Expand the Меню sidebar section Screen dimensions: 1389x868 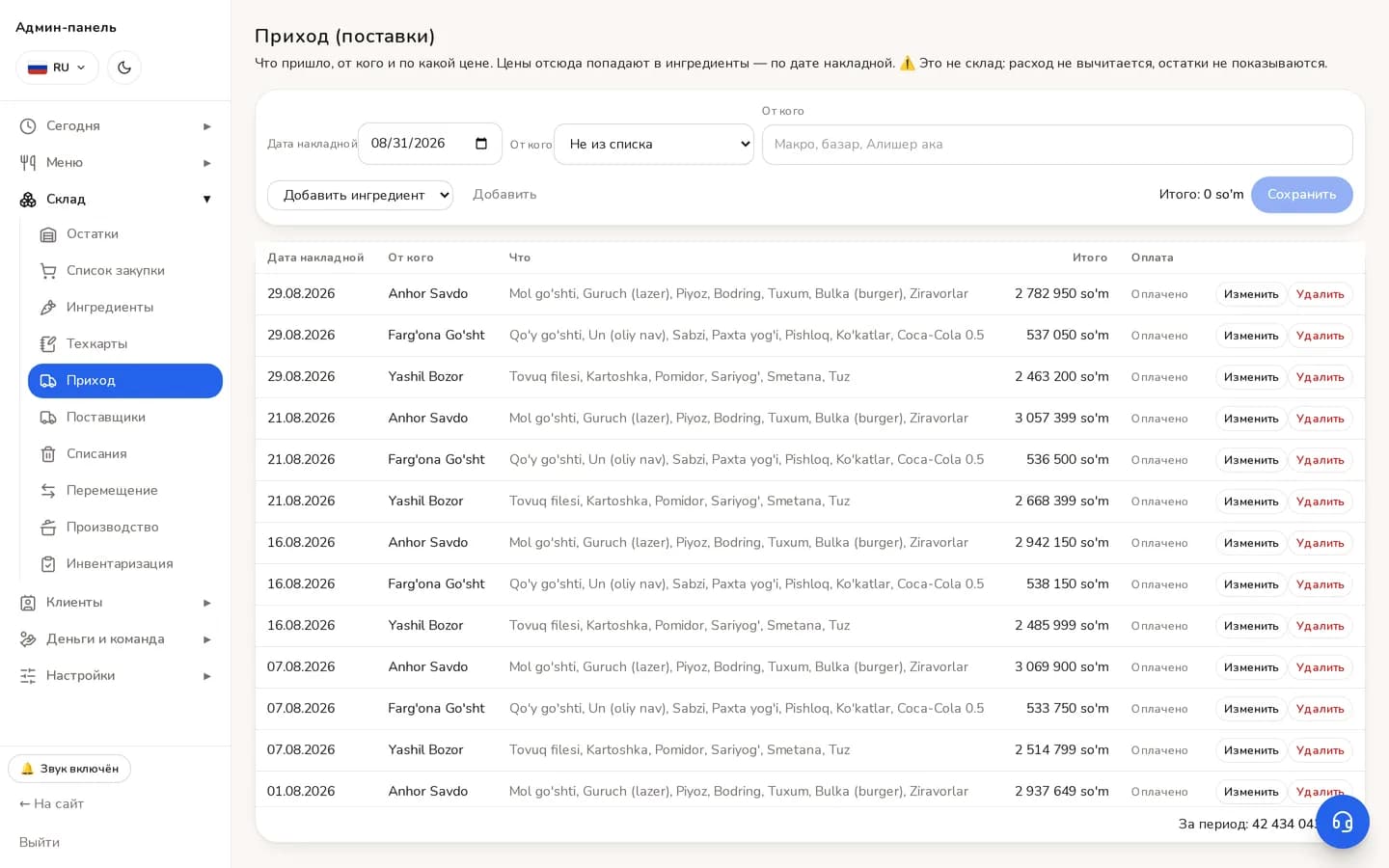point(116,163)
